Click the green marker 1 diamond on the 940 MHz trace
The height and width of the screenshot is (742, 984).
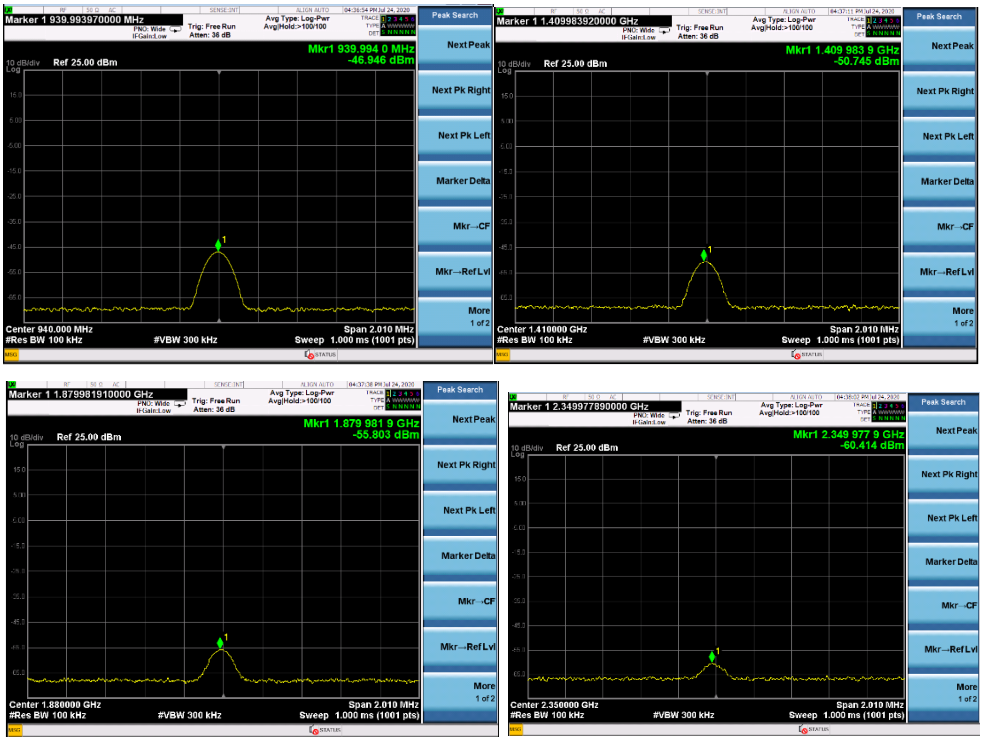(x=218, y=245)
